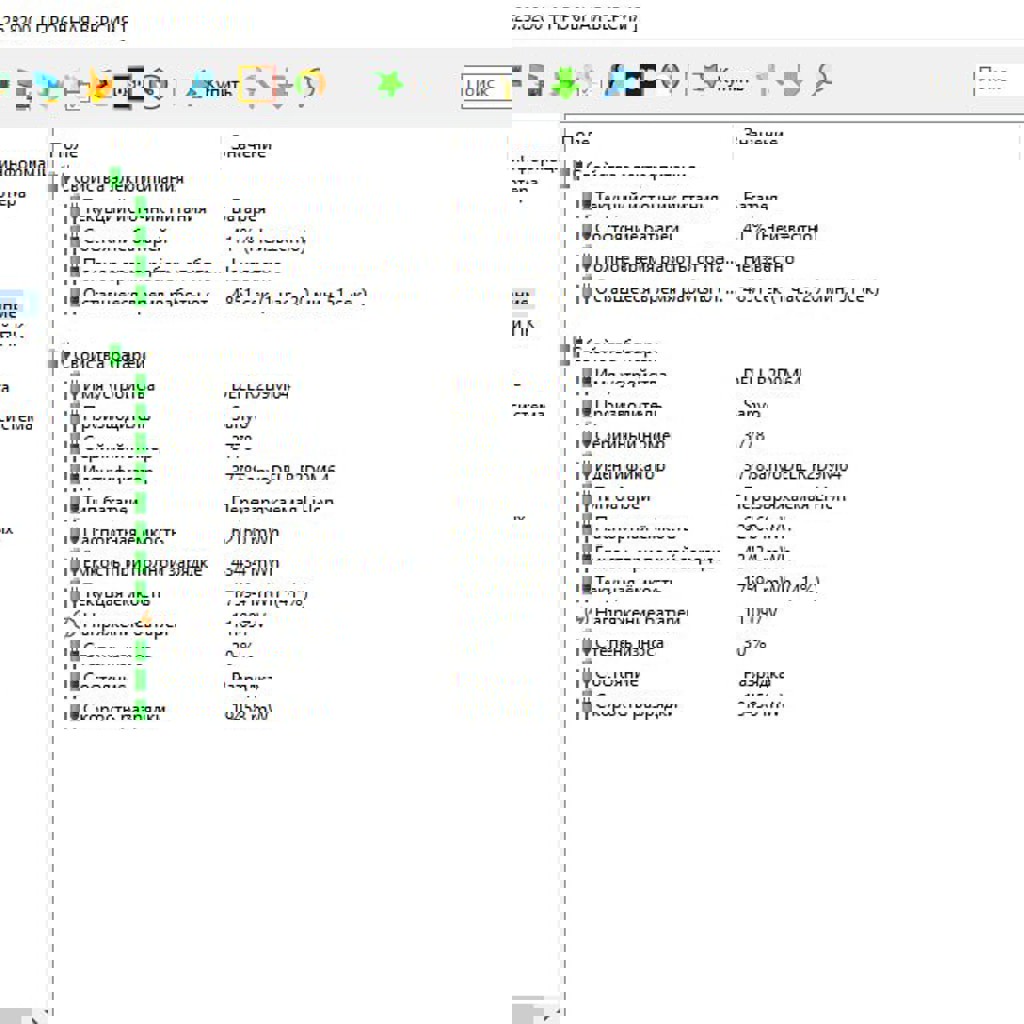Click the orange flame icon in left toolbar
This screenshot has height=1024, width=1024.
(100, 85)
